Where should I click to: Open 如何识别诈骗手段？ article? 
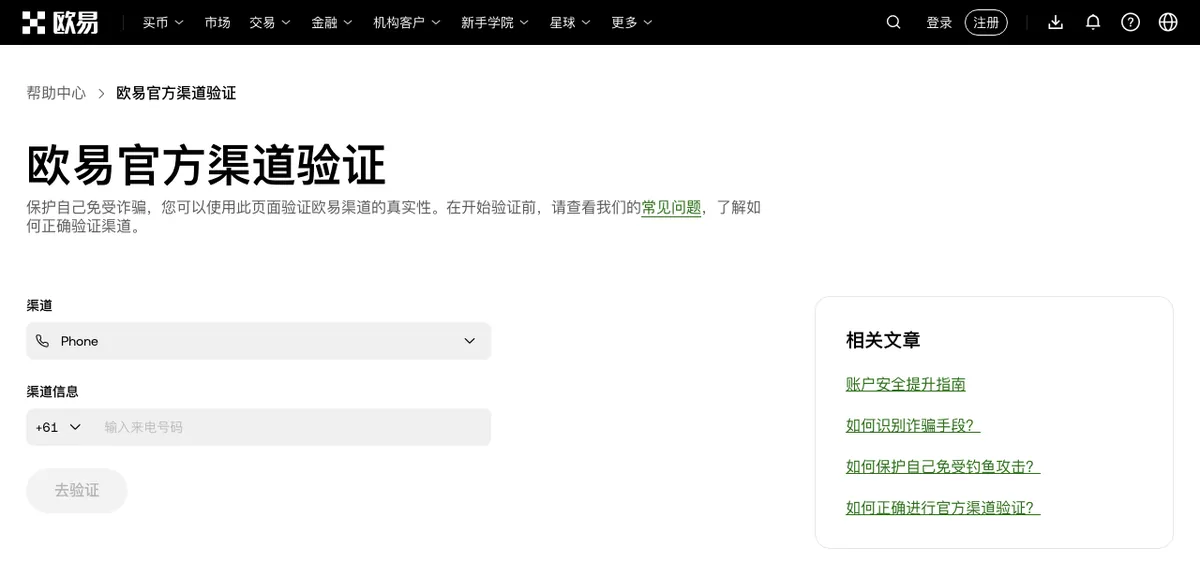tap(913, 425)
